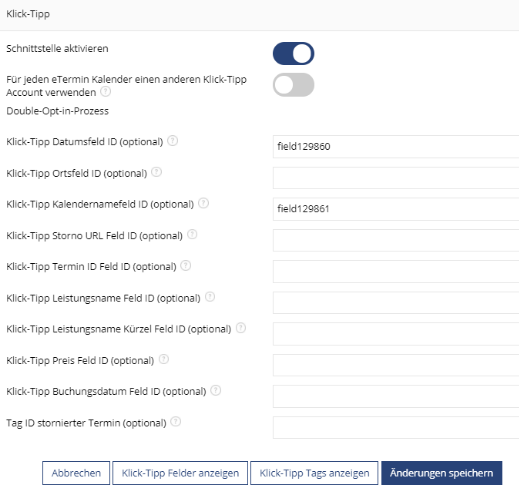Enable separate Klick-Tipp account per calendar toggle
Image resolution: width=519 pixels, height=495 pixels.
coord(293,85)
